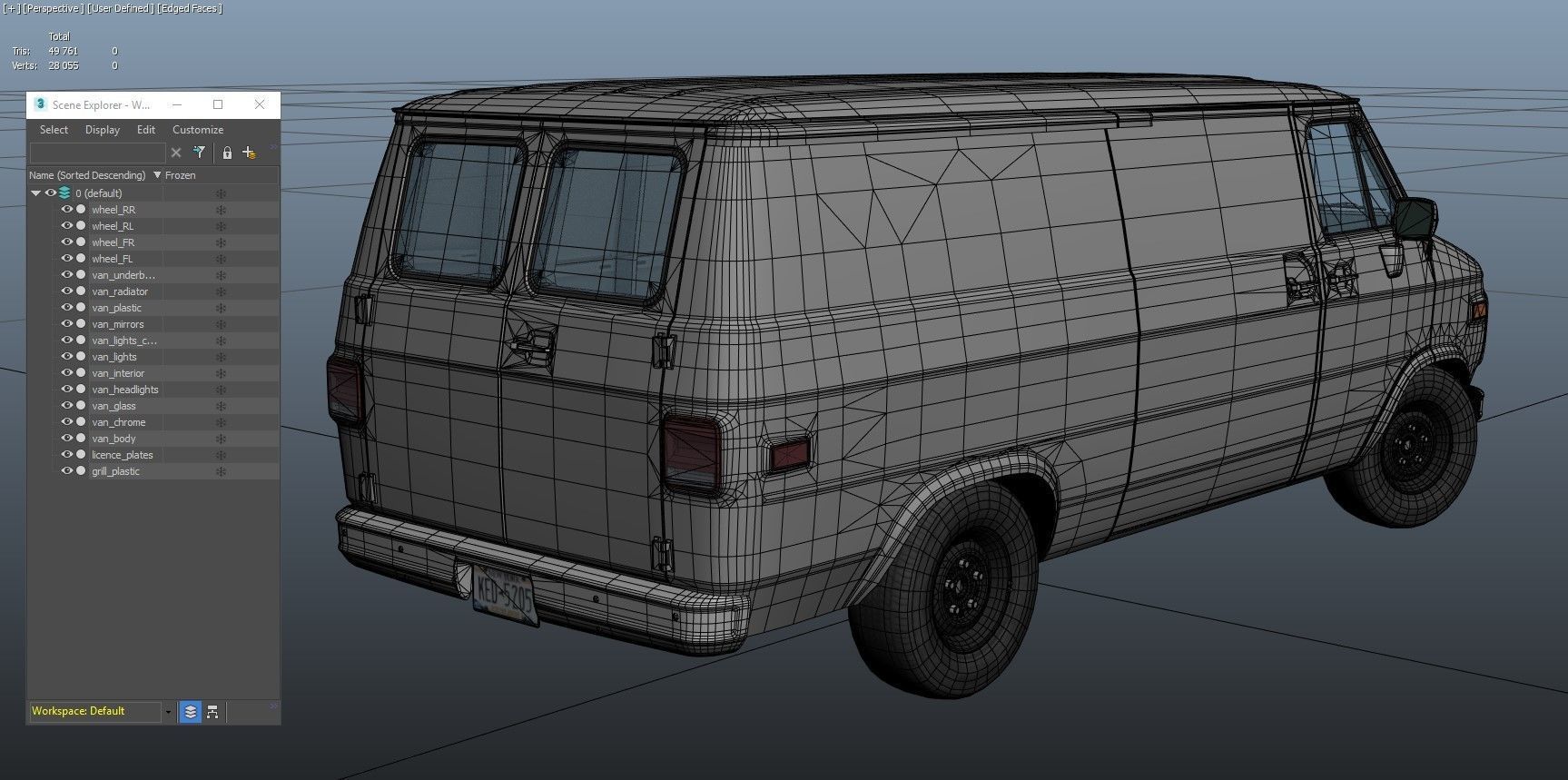Select the van_plastic object name
This screenshot has height=780, width=1568.
[x=116, y=308]
